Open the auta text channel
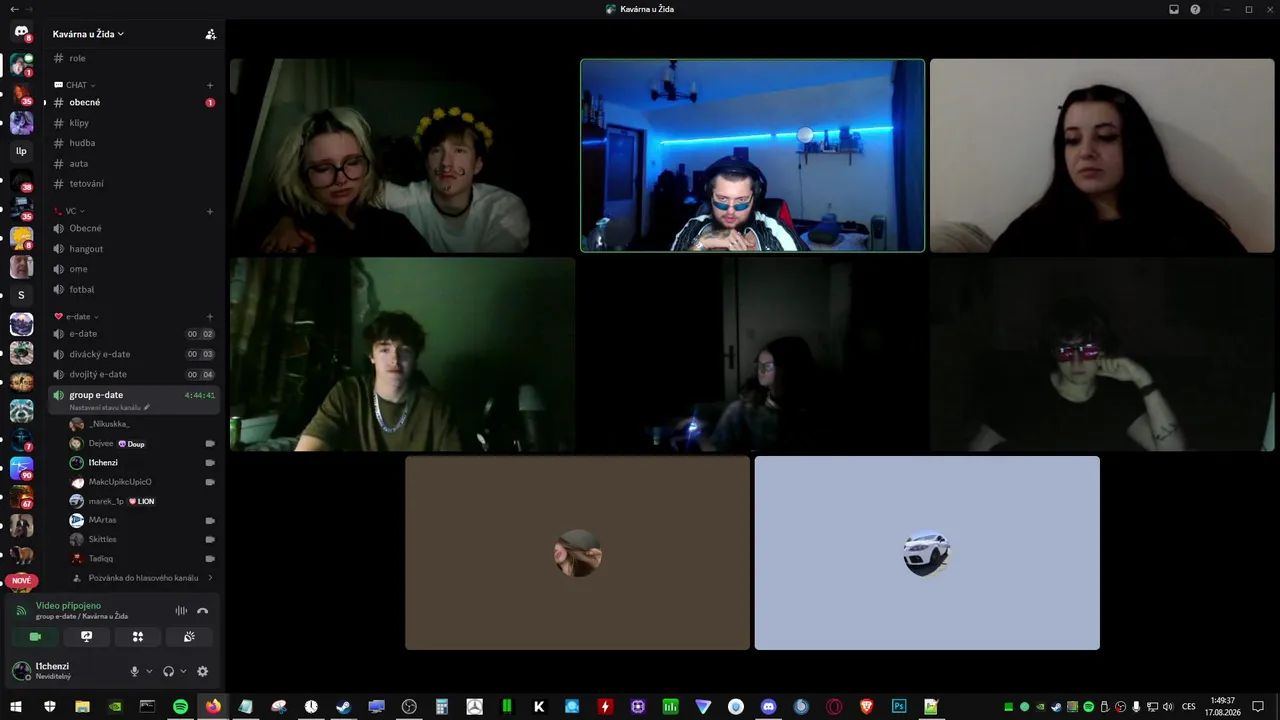The width and height of the screenshot is (1280, 720). [x=133, y=163]
